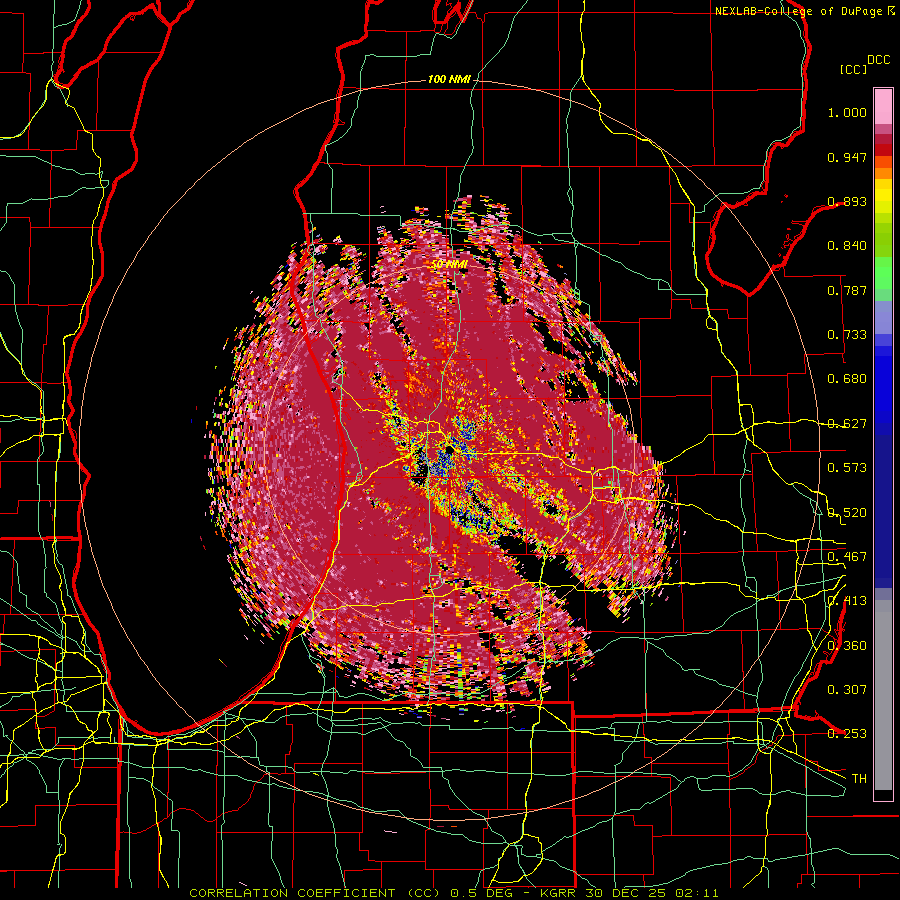Click the 0.413 scale value
900x900 pixels.
[847, 601]
